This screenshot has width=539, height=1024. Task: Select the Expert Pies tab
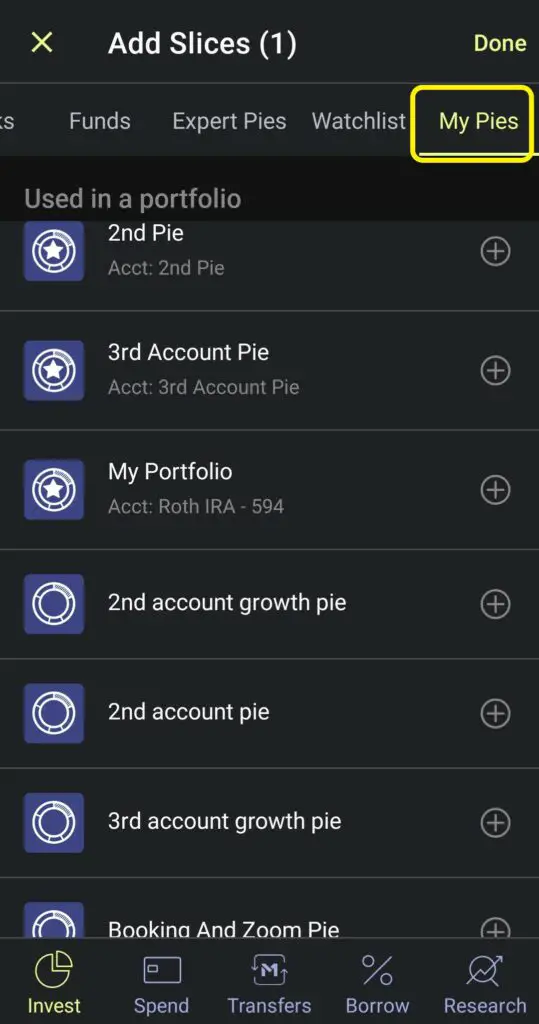click(x=229, y=121)
